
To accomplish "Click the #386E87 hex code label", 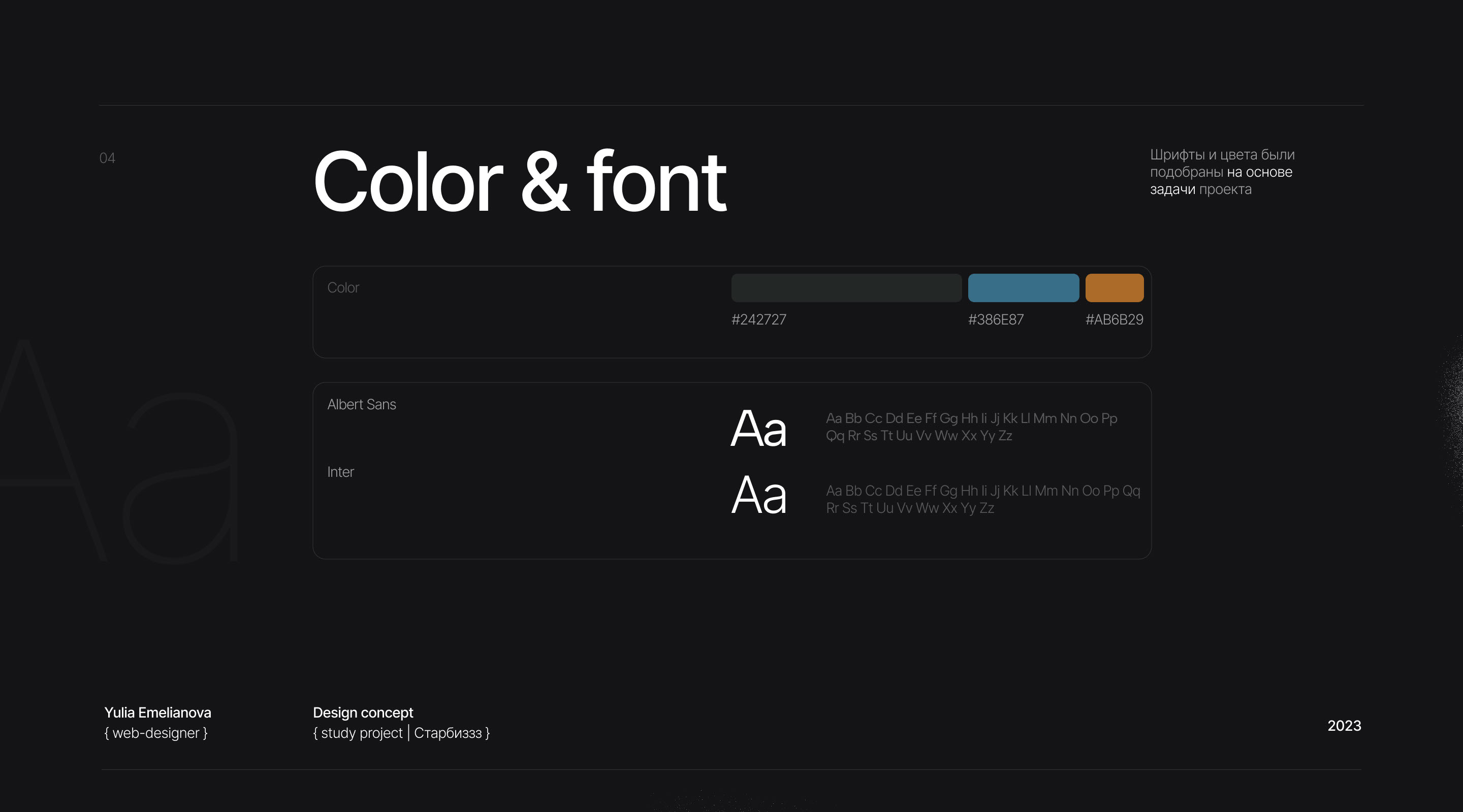I will pos(996,320).
